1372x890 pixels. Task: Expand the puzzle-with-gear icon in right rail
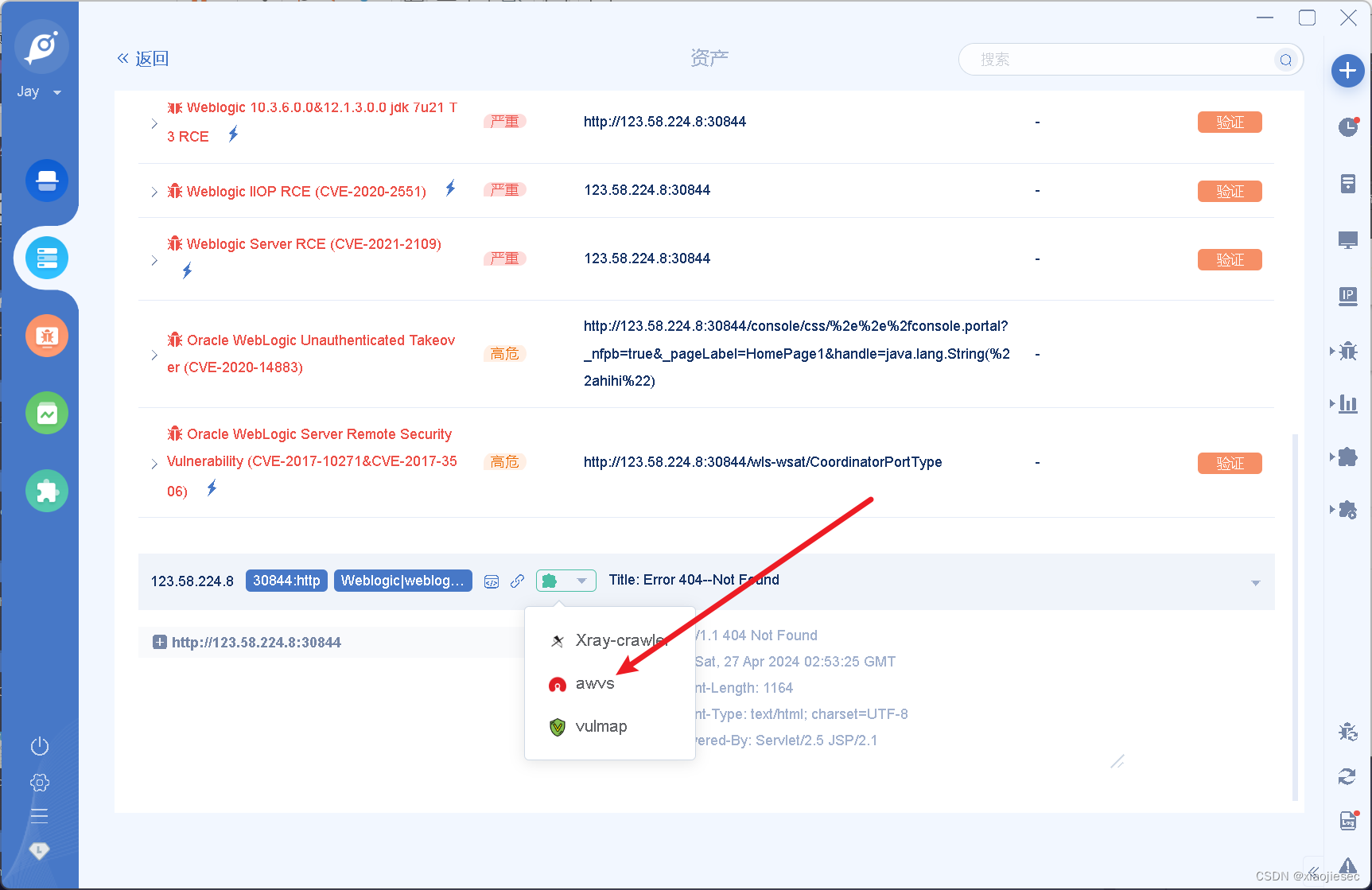click(x=1346, y=510)
